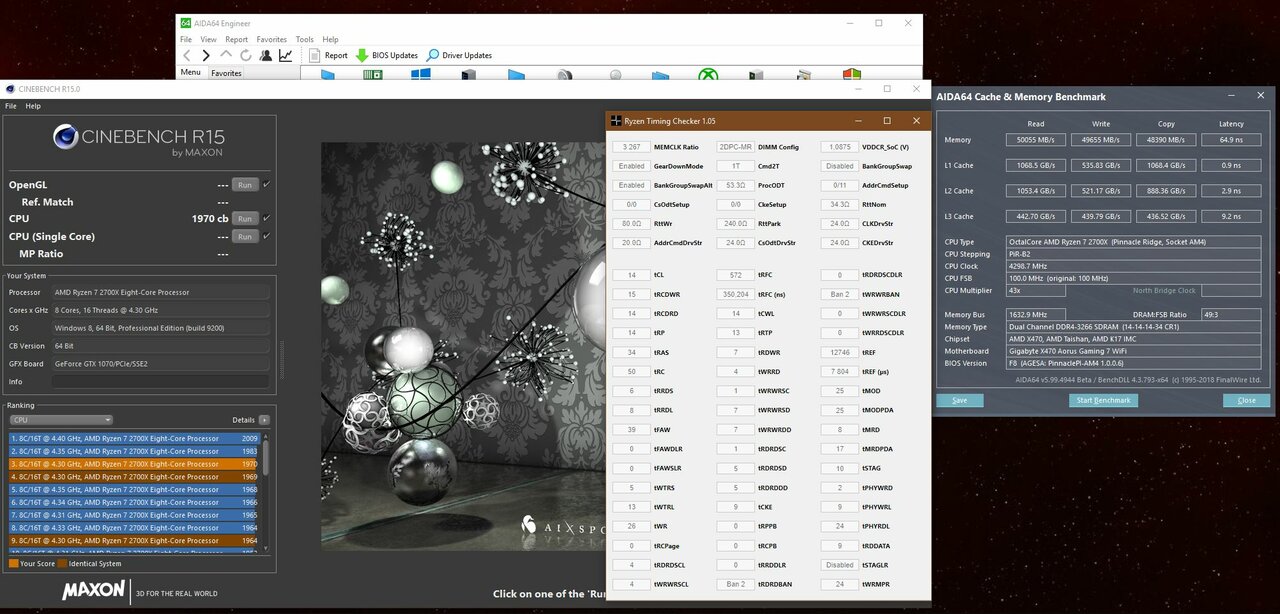1280x614 pixels.
Task: Expand ranking Details arrow button
Action: pos(264,420)
